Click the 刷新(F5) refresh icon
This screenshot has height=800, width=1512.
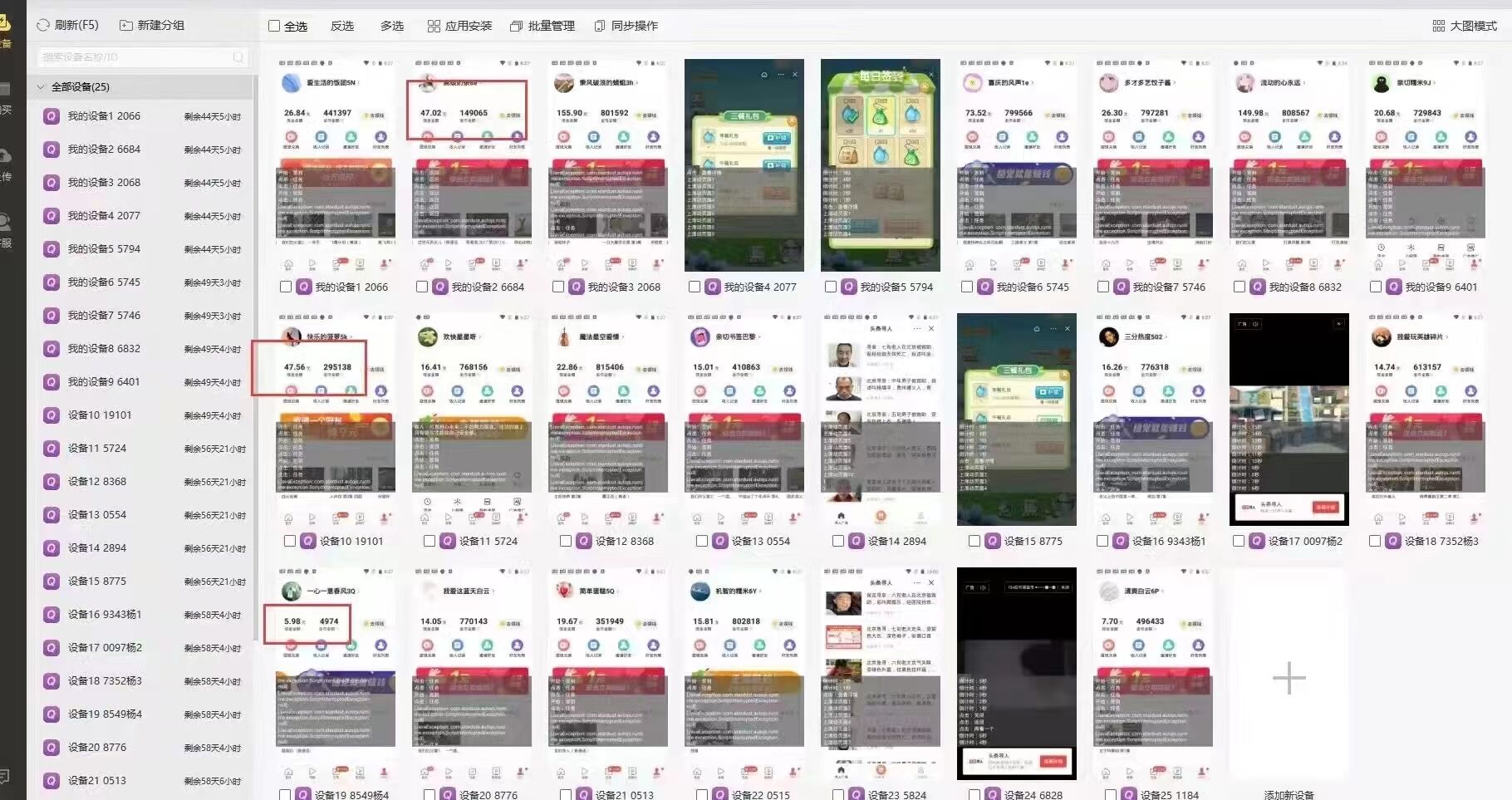pos(42,25)
